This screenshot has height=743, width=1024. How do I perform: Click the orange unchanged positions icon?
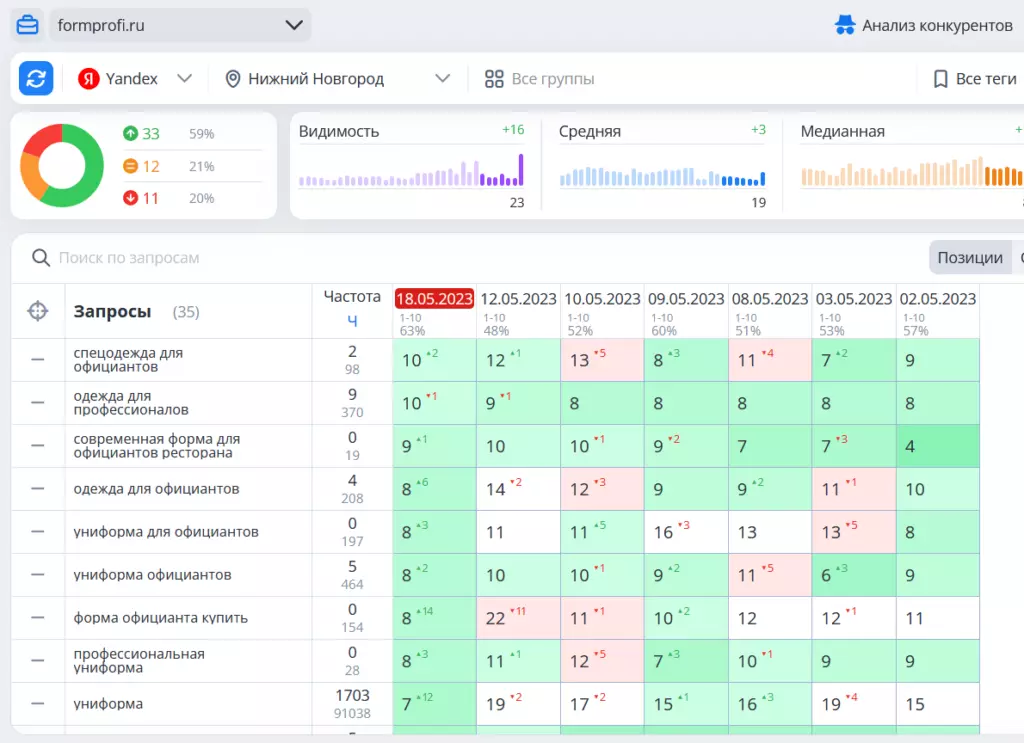pyautogui.click(x=131, y=166)
